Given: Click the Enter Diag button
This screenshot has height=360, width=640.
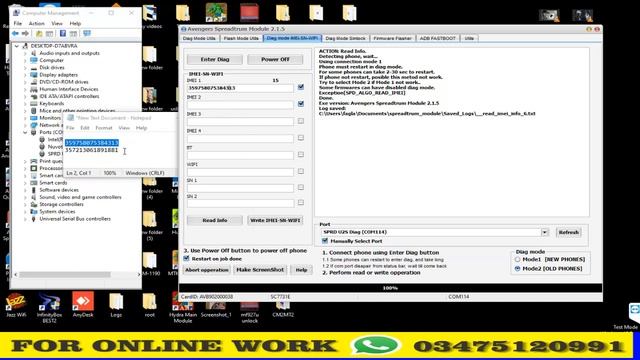Looking at the screenshot, I should (215, 60).
